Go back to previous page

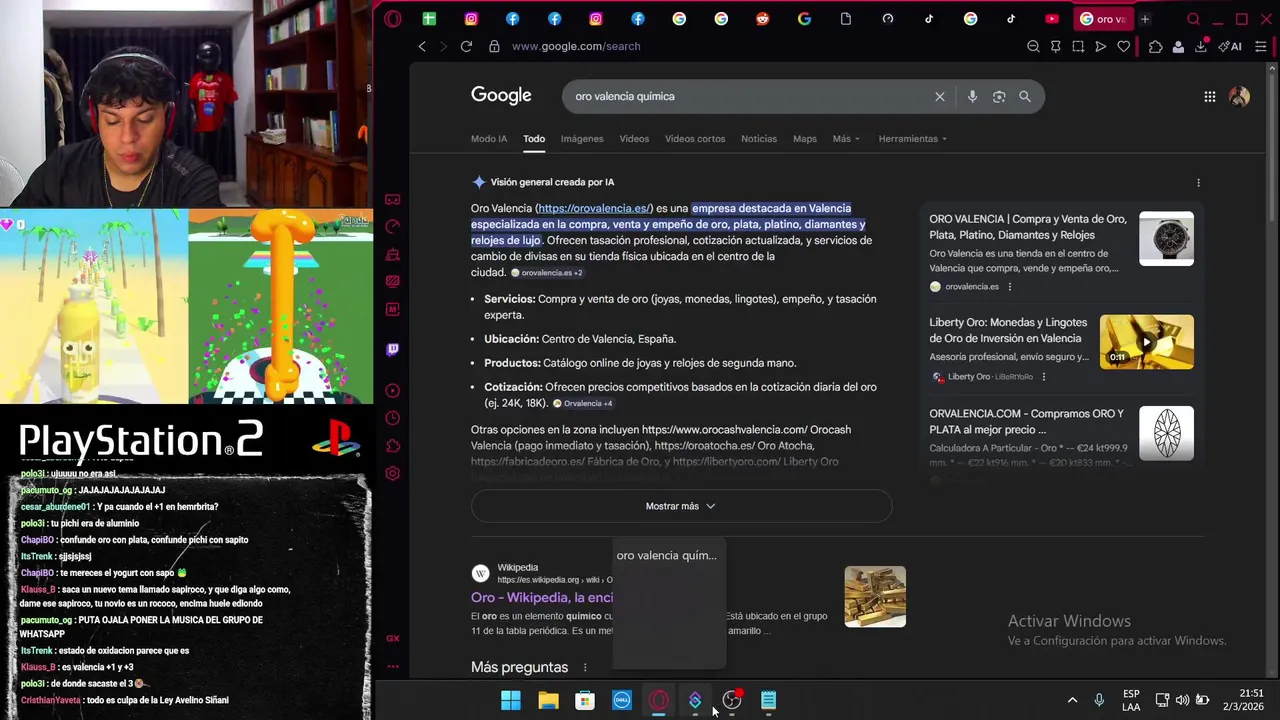point(422,46)
